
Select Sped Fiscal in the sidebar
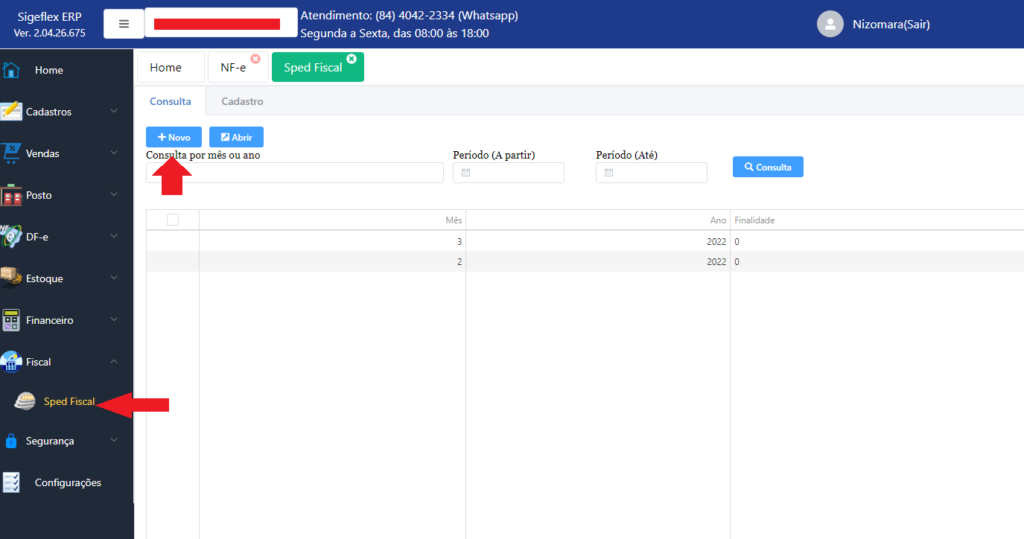(x=69, y=402)
